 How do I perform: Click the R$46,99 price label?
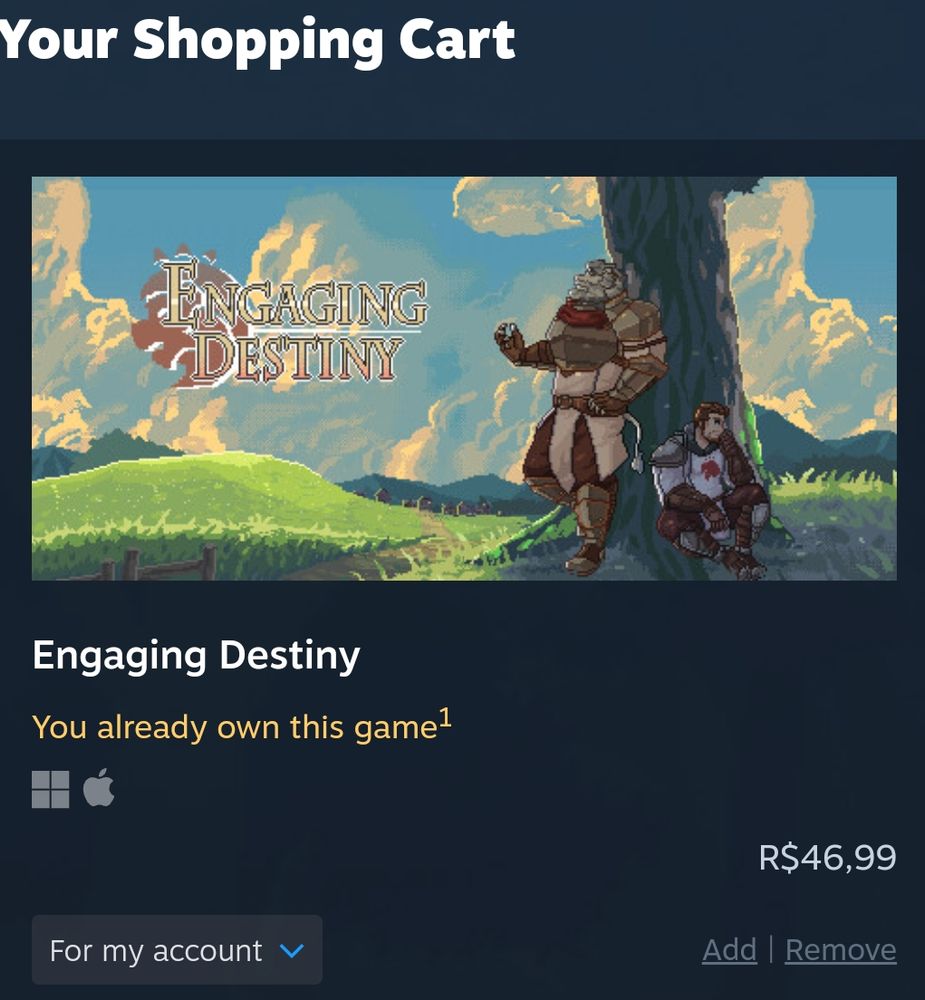pos(827,857)
